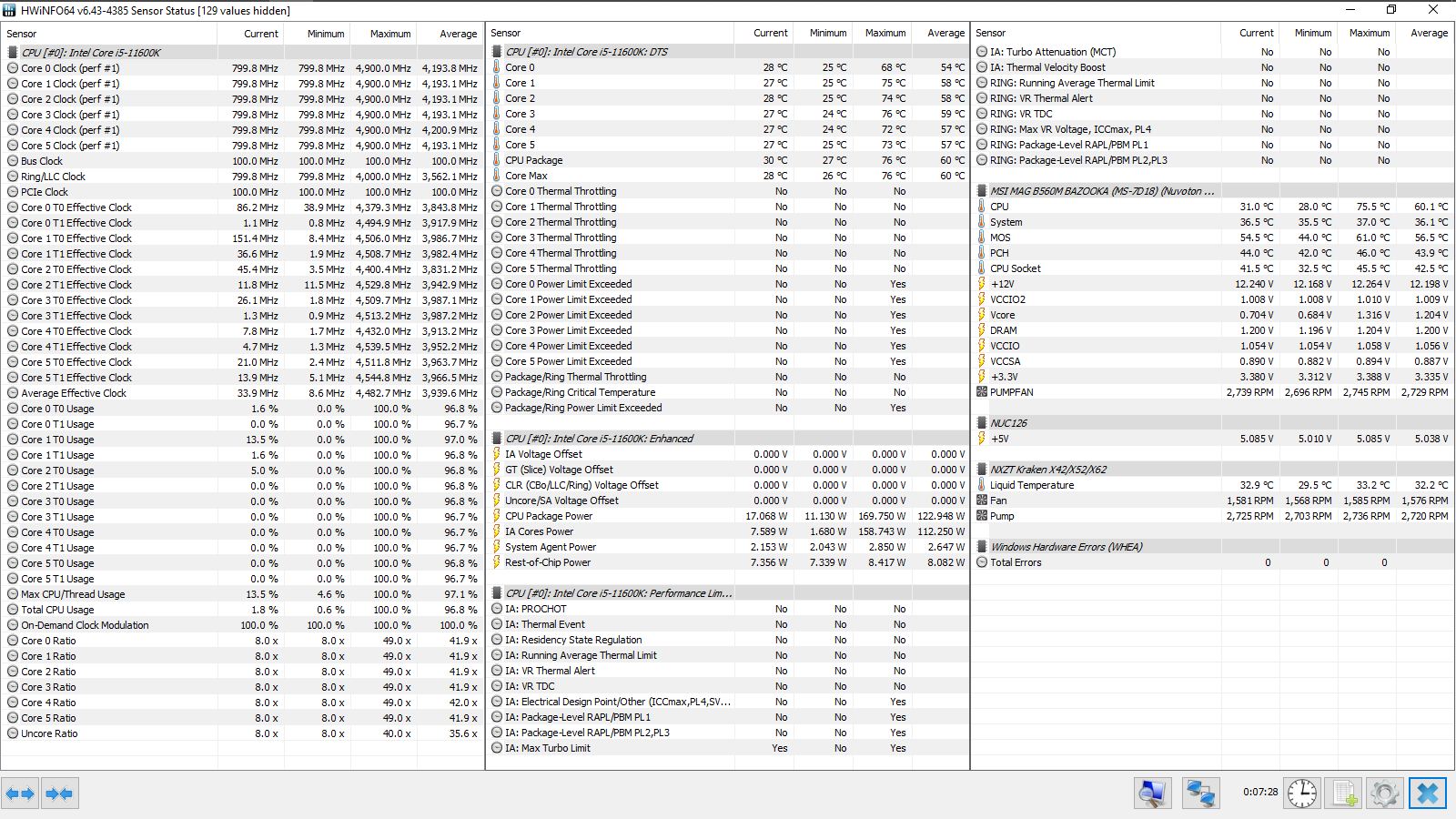
Task: Select the Ring/LLC Clock row
Action: pos(242,177)
